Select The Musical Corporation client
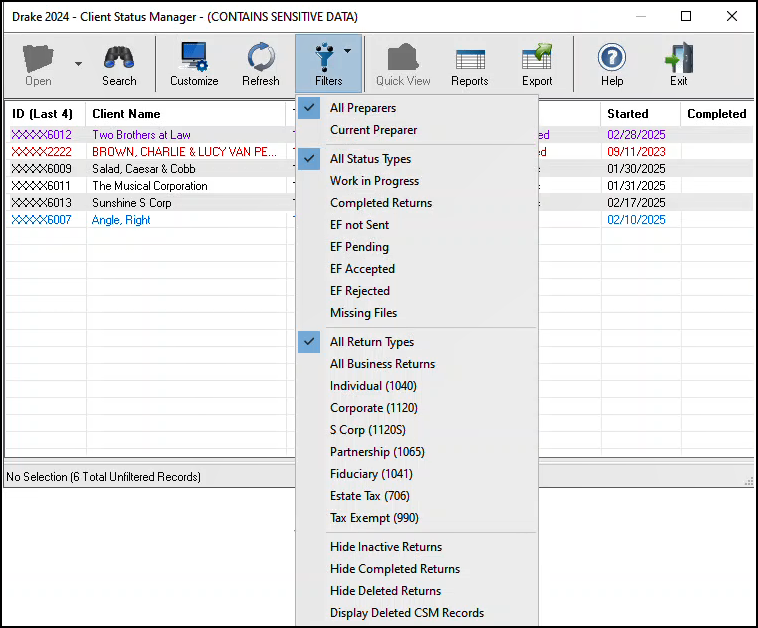The height and width of the screenshot is (628, 758). (x=150, y=186)
